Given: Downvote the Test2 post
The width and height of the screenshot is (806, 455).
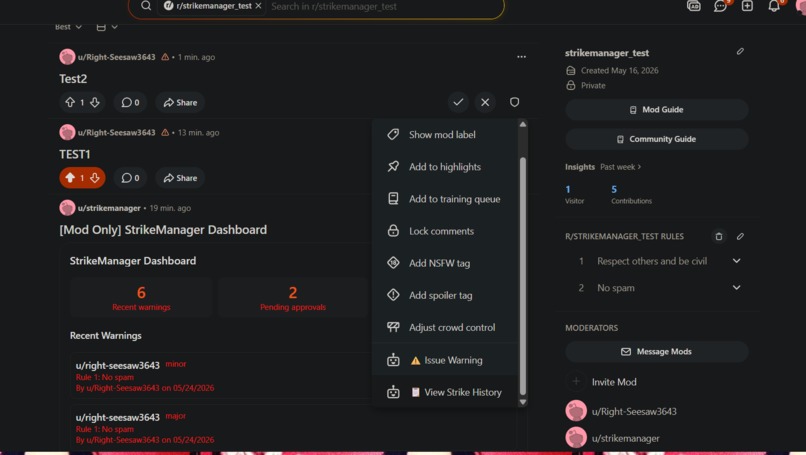Looking at the screenshot, I should click(x=95, y=102).
